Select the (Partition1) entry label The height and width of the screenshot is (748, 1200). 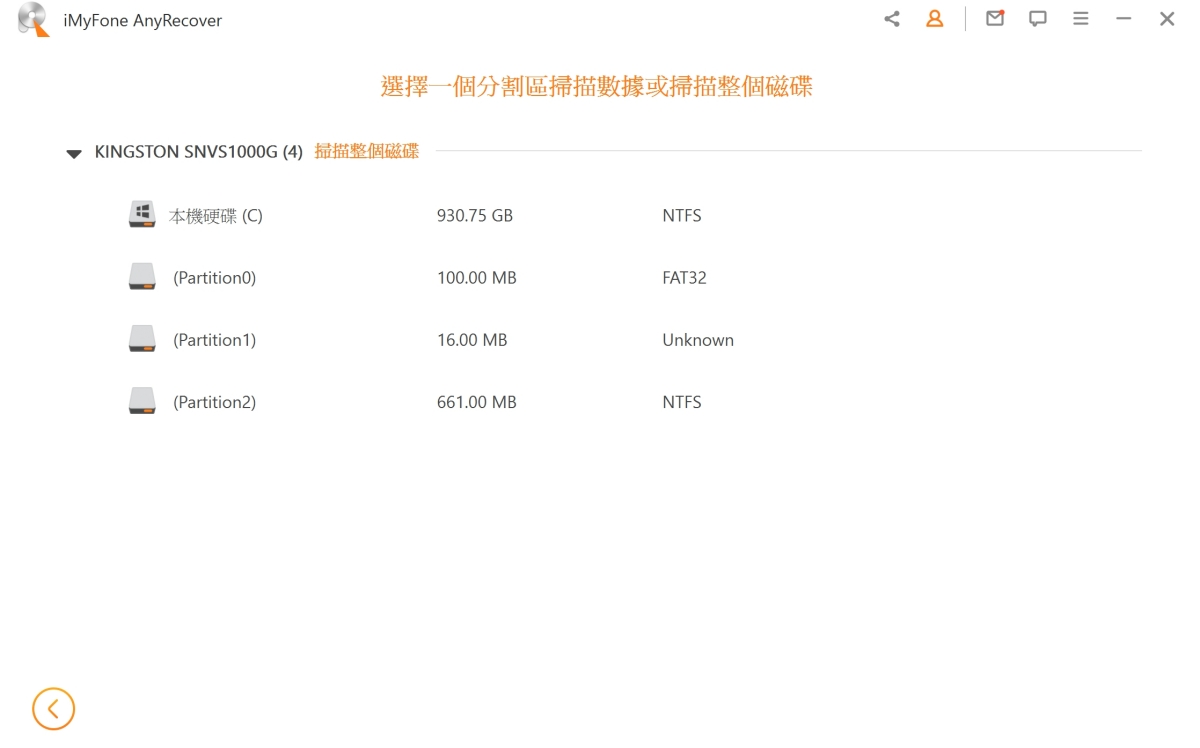pos(214,340)
